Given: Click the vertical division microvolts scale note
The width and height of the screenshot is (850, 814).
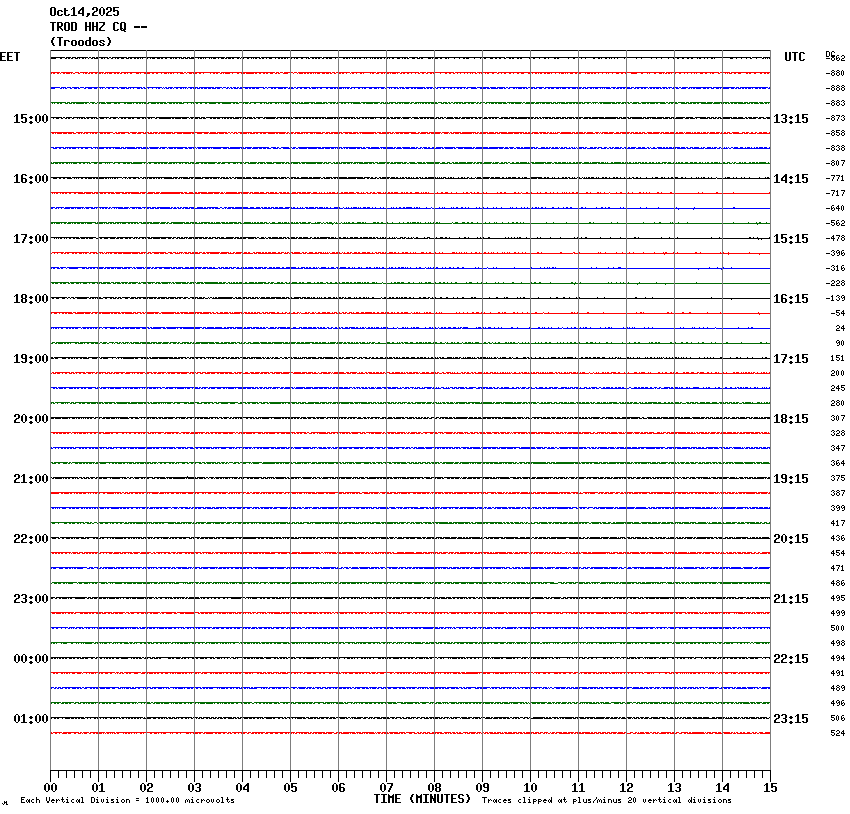Looking at the screenshot, I should [127, 801].
